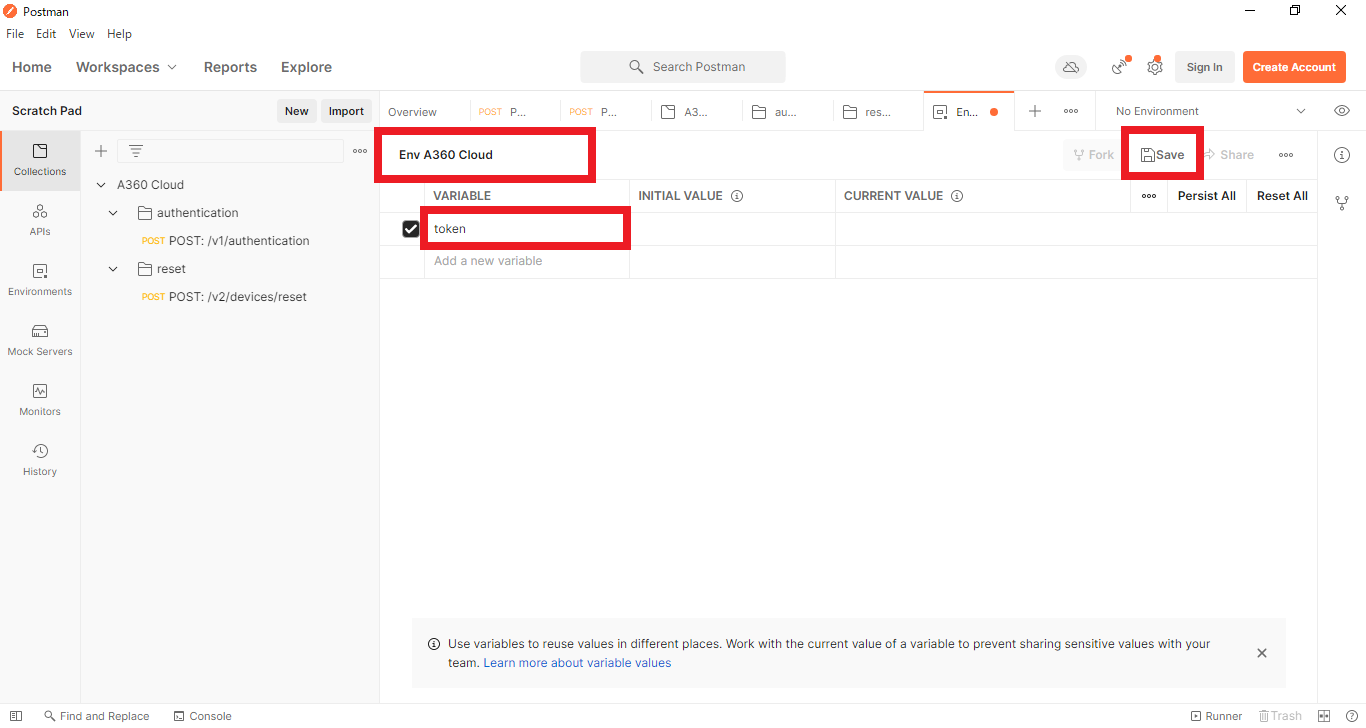Click the Persist All button

(x=1207, y=196)
